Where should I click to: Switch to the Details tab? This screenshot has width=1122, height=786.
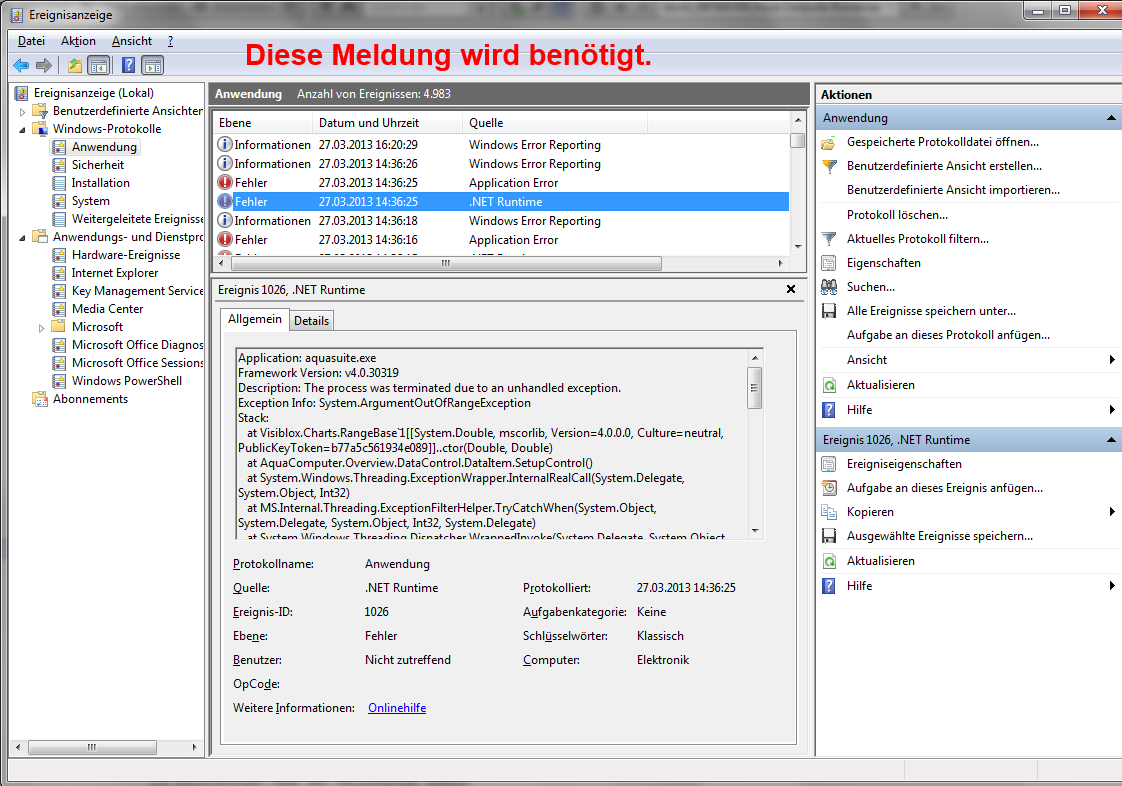pyautogui.click(x=311, y=321)
